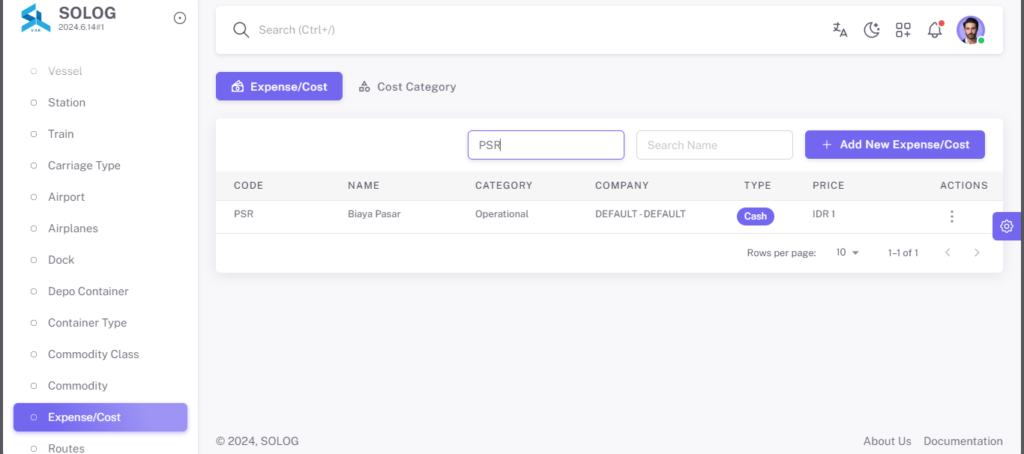Click Add New Expense/Cost button
1024x454 pixels.
[895, 144]
